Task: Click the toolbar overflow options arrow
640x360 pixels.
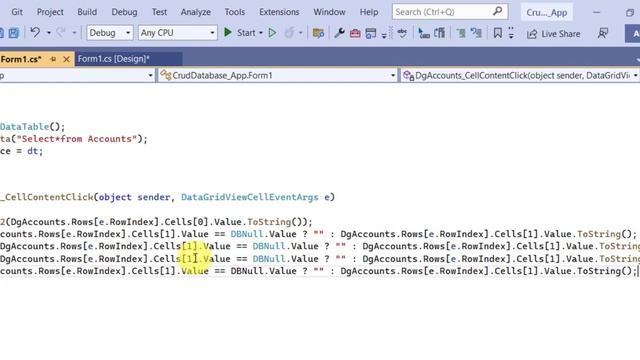Action: pyautogui.click(x=384, y=36)
